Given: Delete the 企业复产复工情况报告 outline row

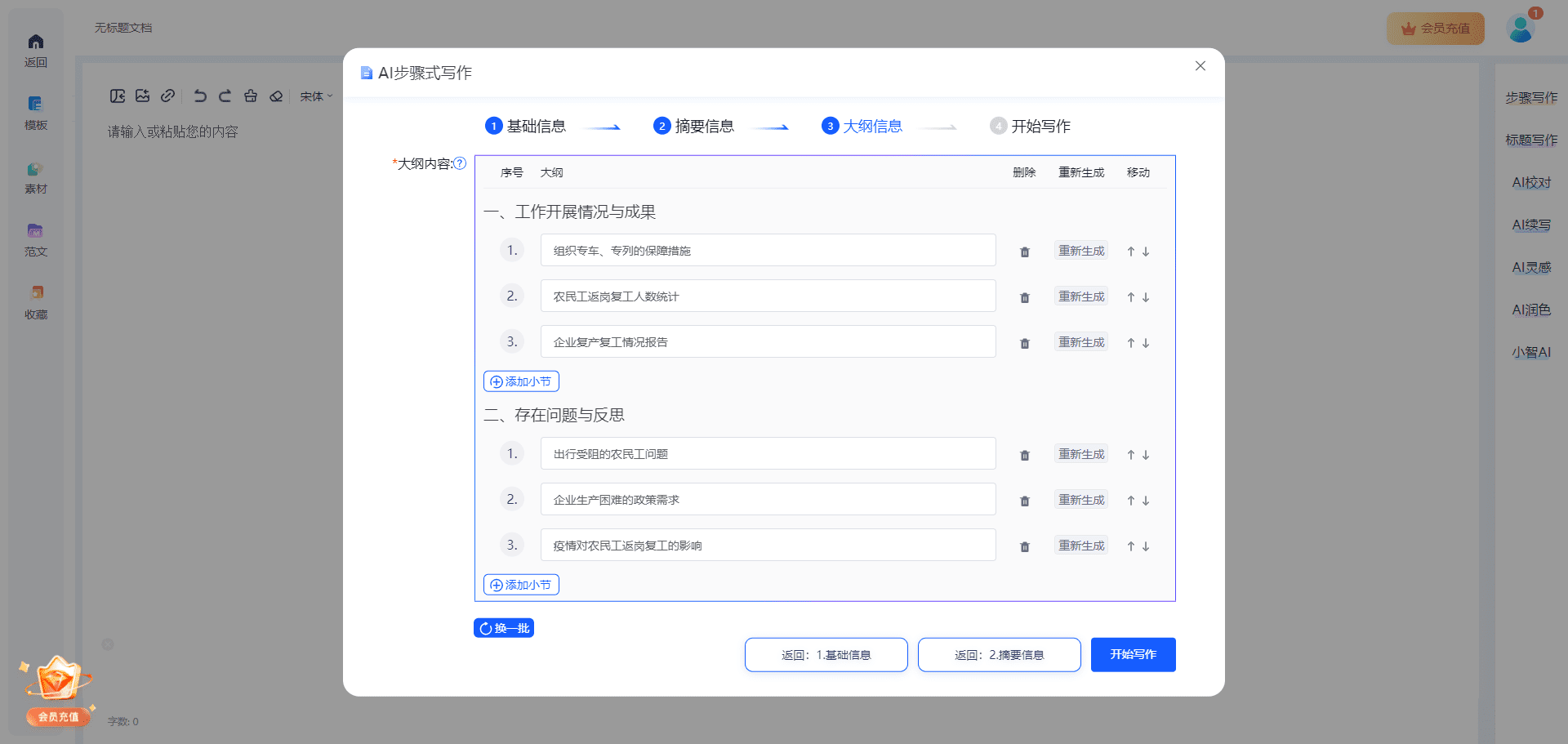Looking at the screenshot, I should tap(1024, 343).
